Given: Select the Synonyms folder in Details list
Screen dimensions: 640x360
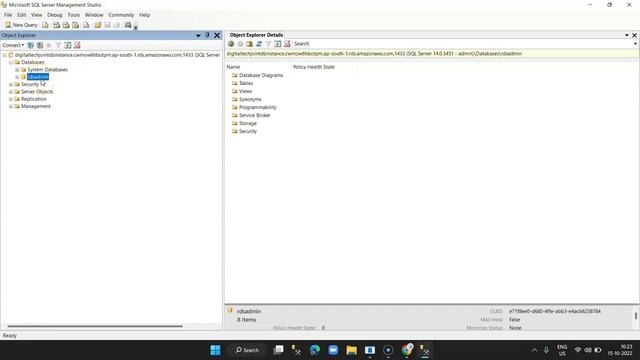Looking at the screenshot, I should (x=250, y=100).
